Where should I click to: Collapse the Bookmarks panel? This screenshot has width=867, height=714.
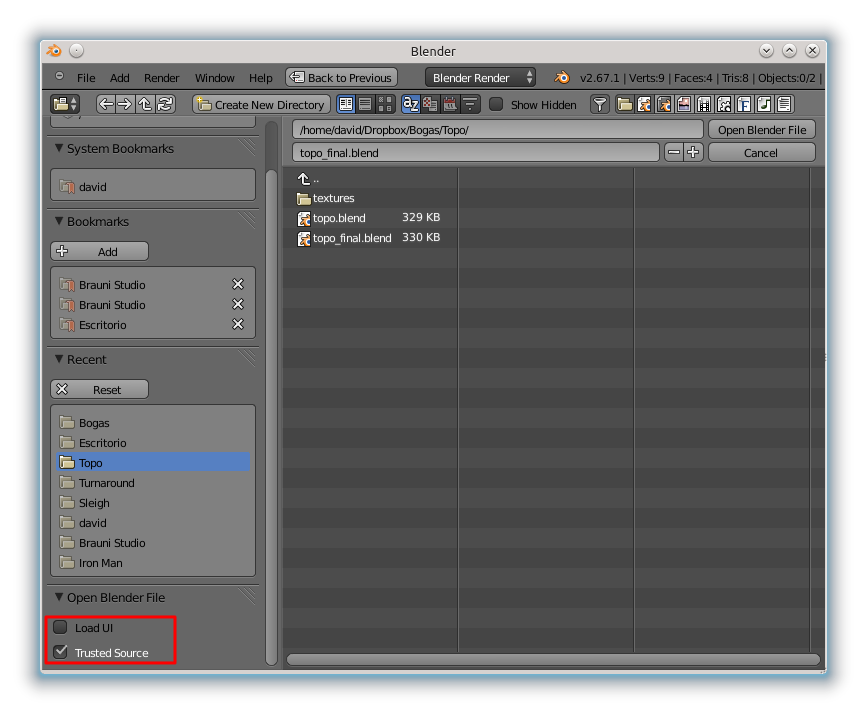59,221
